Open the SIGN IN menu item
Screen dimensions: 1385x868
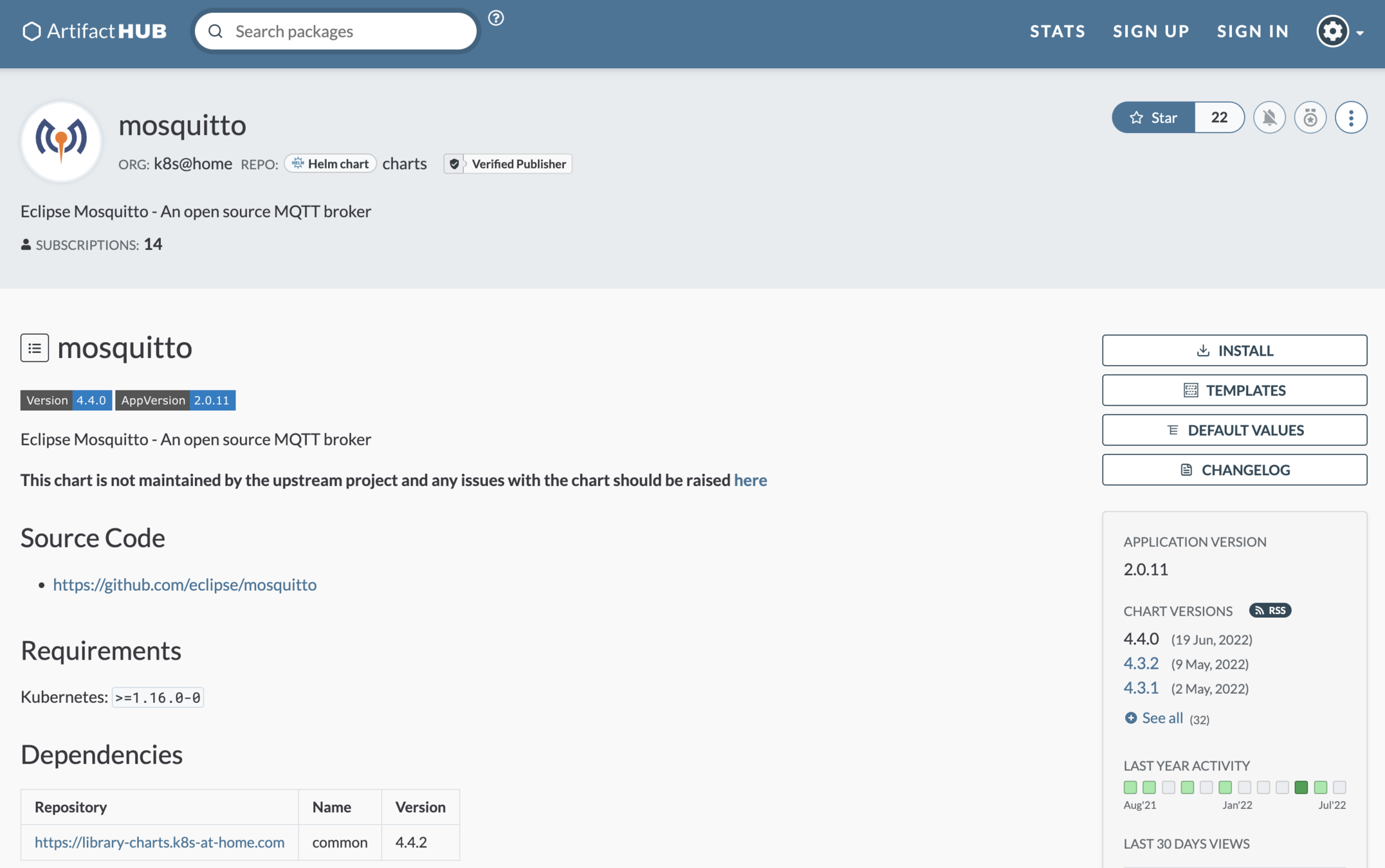pyautogui.click(x=1252, y=31)
